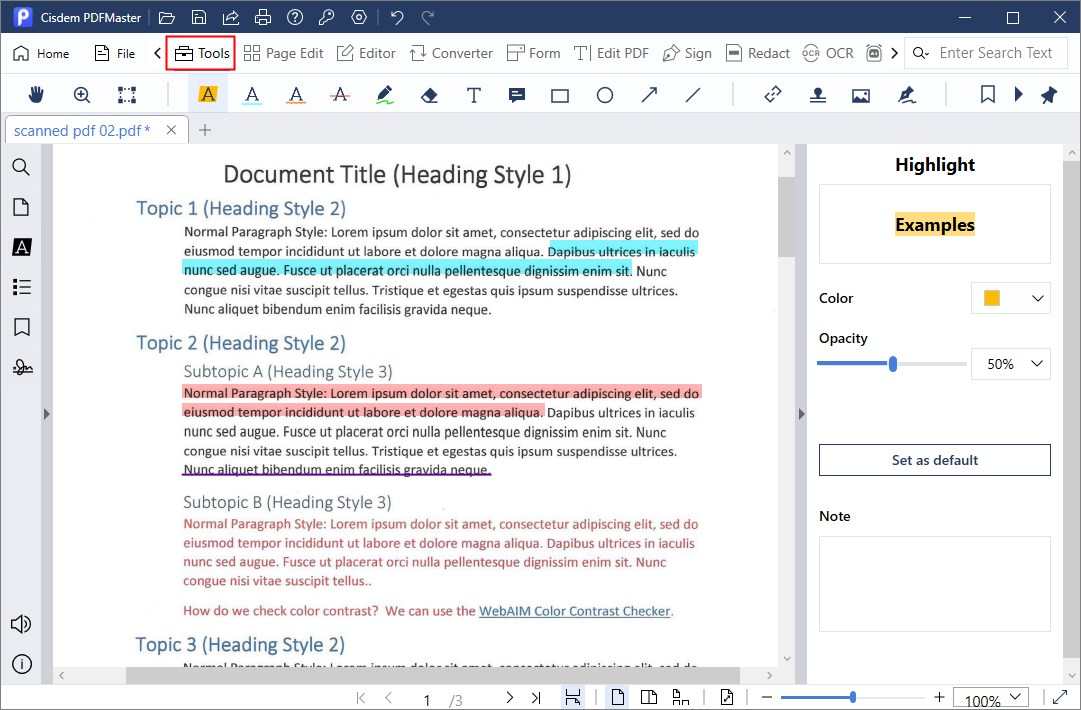
Task: Open the Signature tool in the toolbar
Action: (907, 94)
